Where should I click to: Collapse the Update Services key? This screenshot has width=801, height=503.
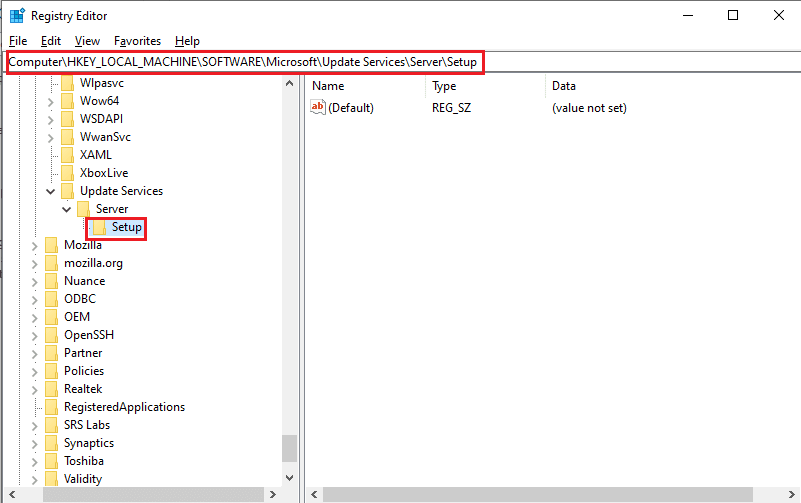51,192
